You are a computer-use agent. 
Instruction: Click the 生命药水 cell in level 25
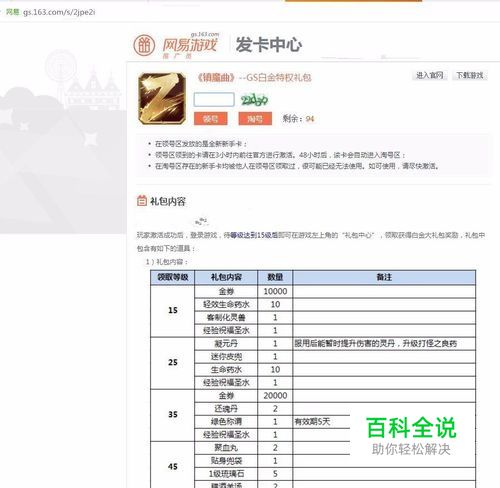(x=226, y=370)
